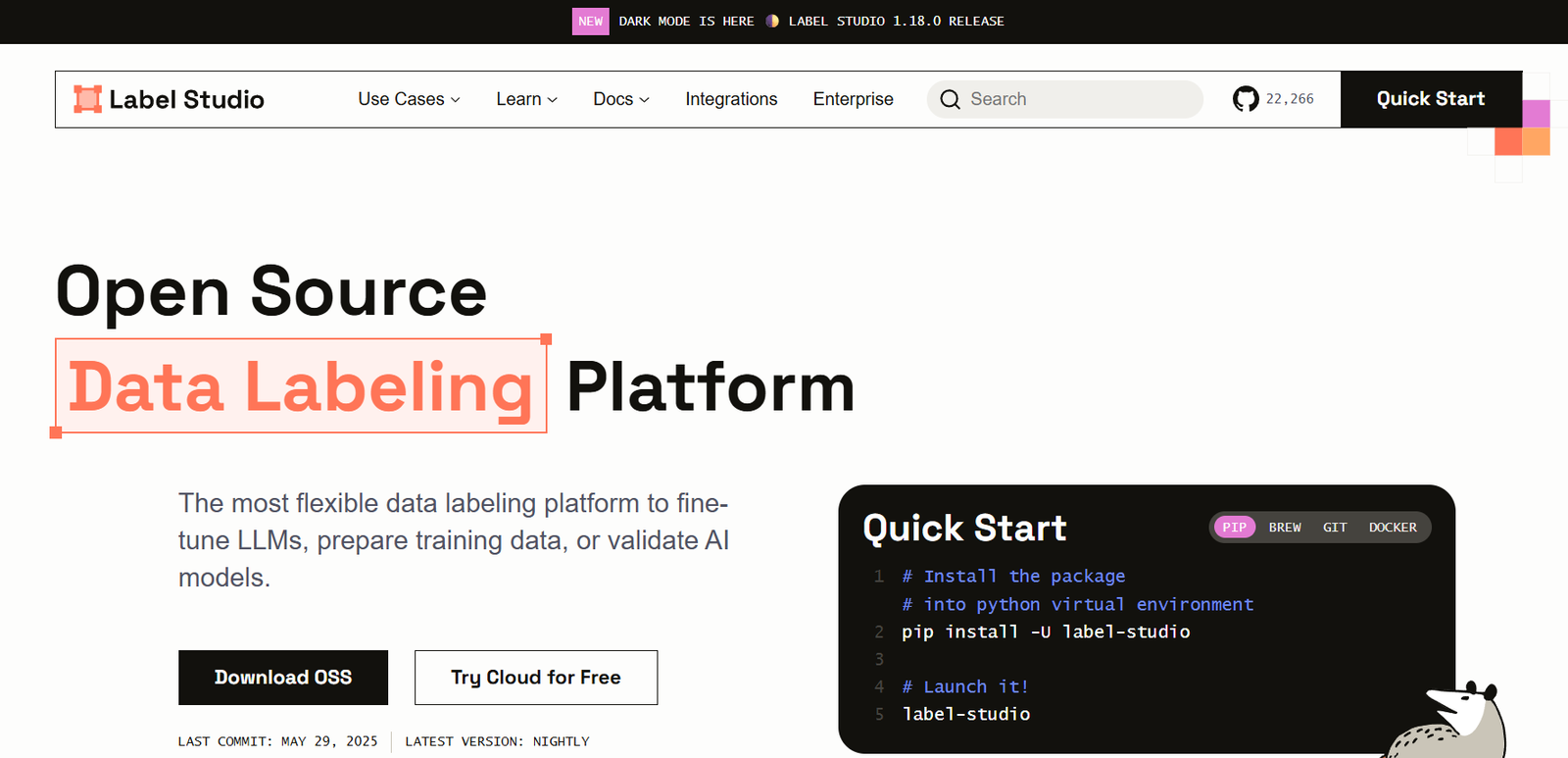Switch to DOCKER install instructions
1568x758 pixels.
click(1392, 528)
